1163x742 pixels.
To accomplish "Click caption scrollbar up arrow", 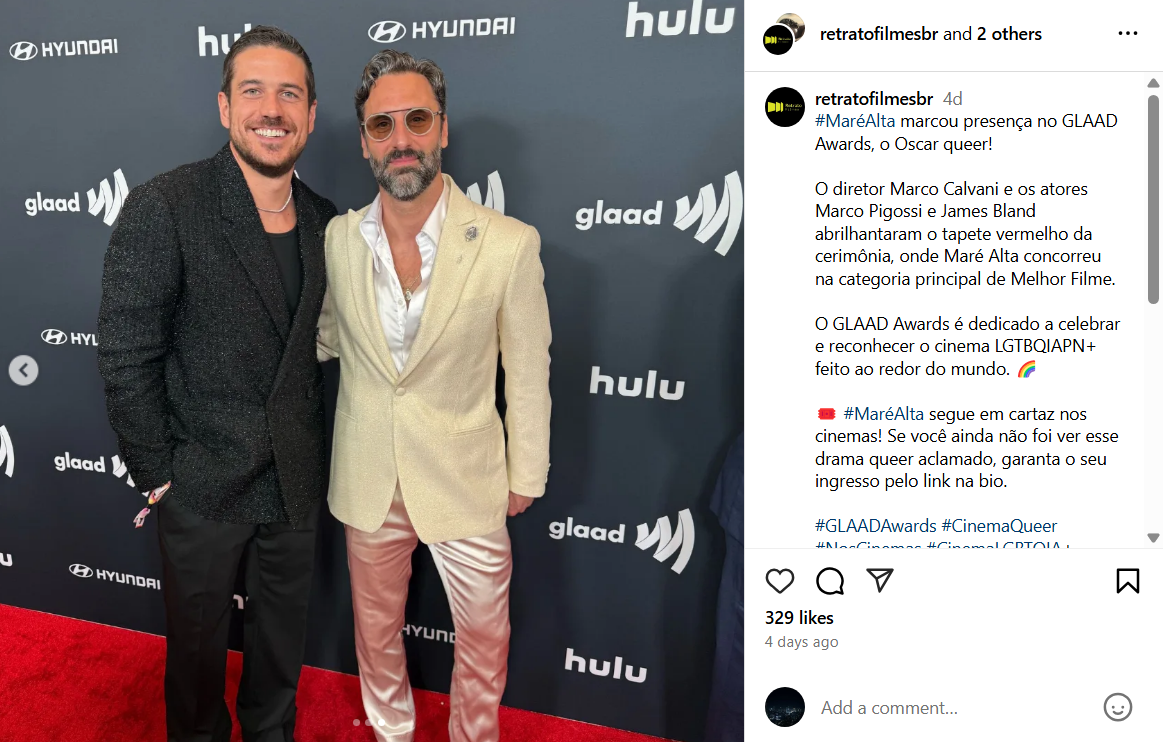I will tap(1153, 83).
